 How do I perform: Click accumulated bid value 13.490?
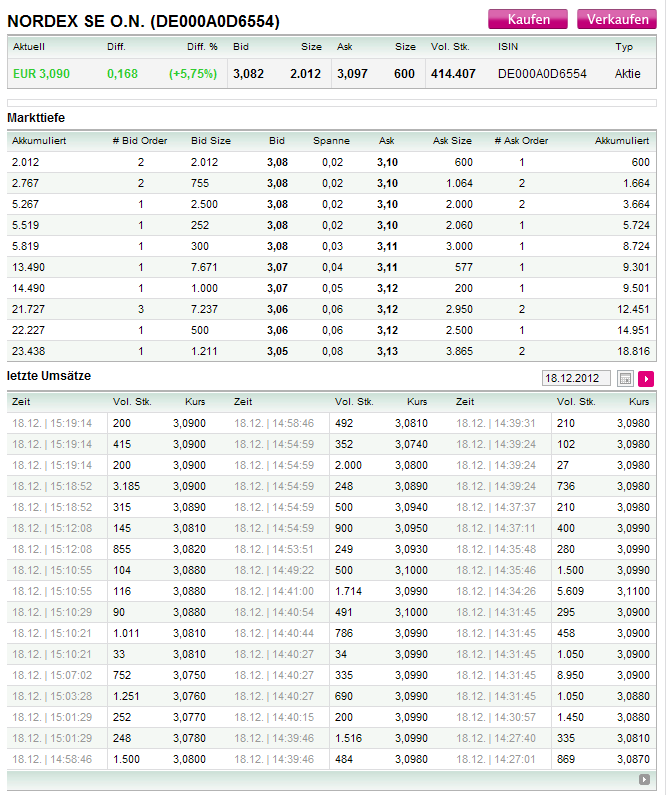click(28, 267)
